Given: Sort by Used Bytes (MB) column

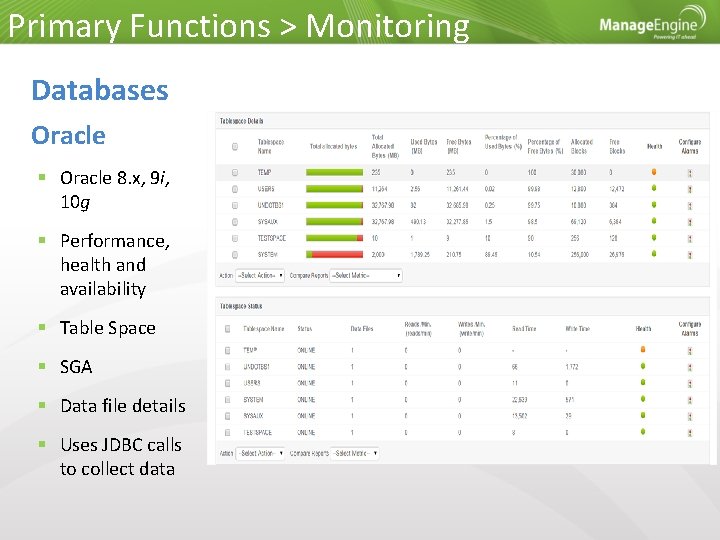Looking at the screenshot, I should [424, 146].
